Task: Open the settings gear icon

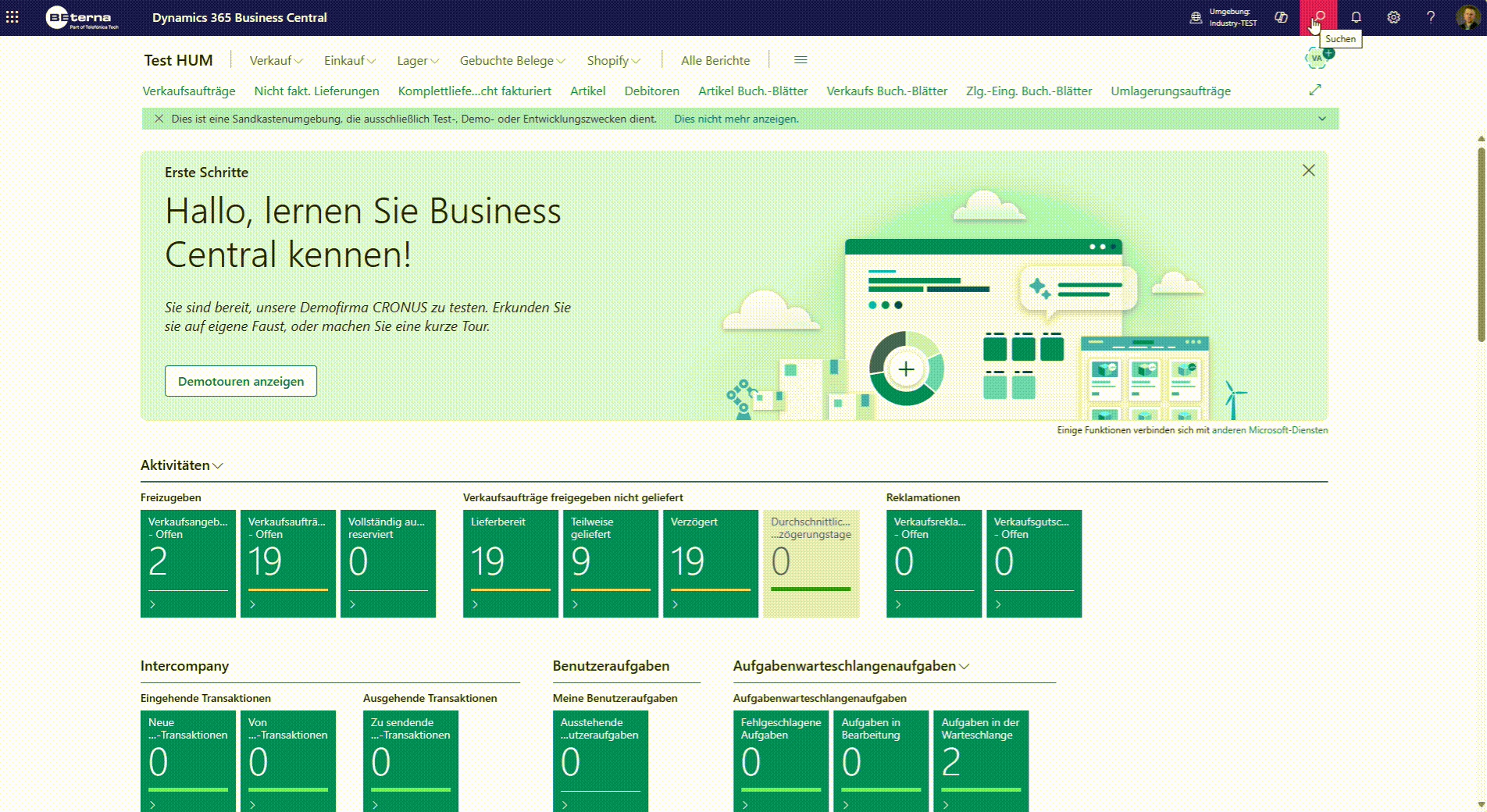Action: [1393, 17]
